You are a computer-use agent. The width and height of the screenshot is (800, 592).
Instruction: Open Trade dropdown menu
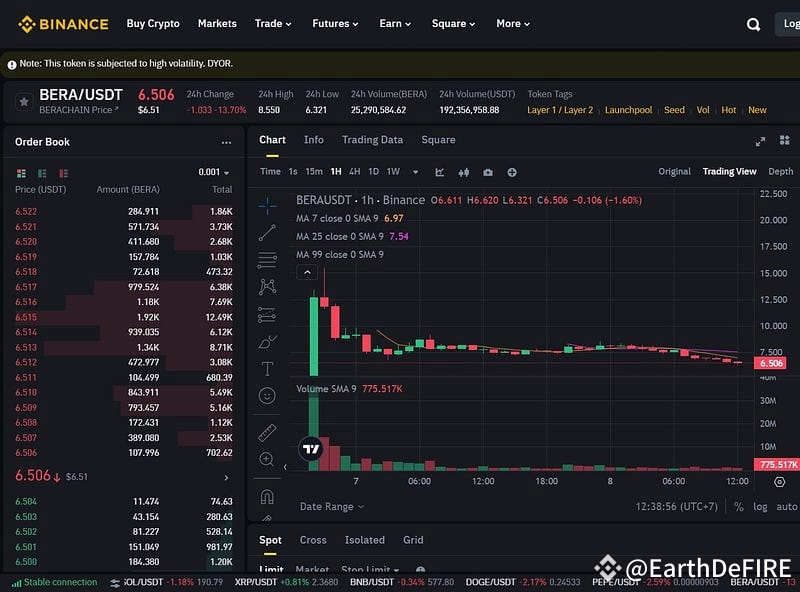click(x=273, y=23)
